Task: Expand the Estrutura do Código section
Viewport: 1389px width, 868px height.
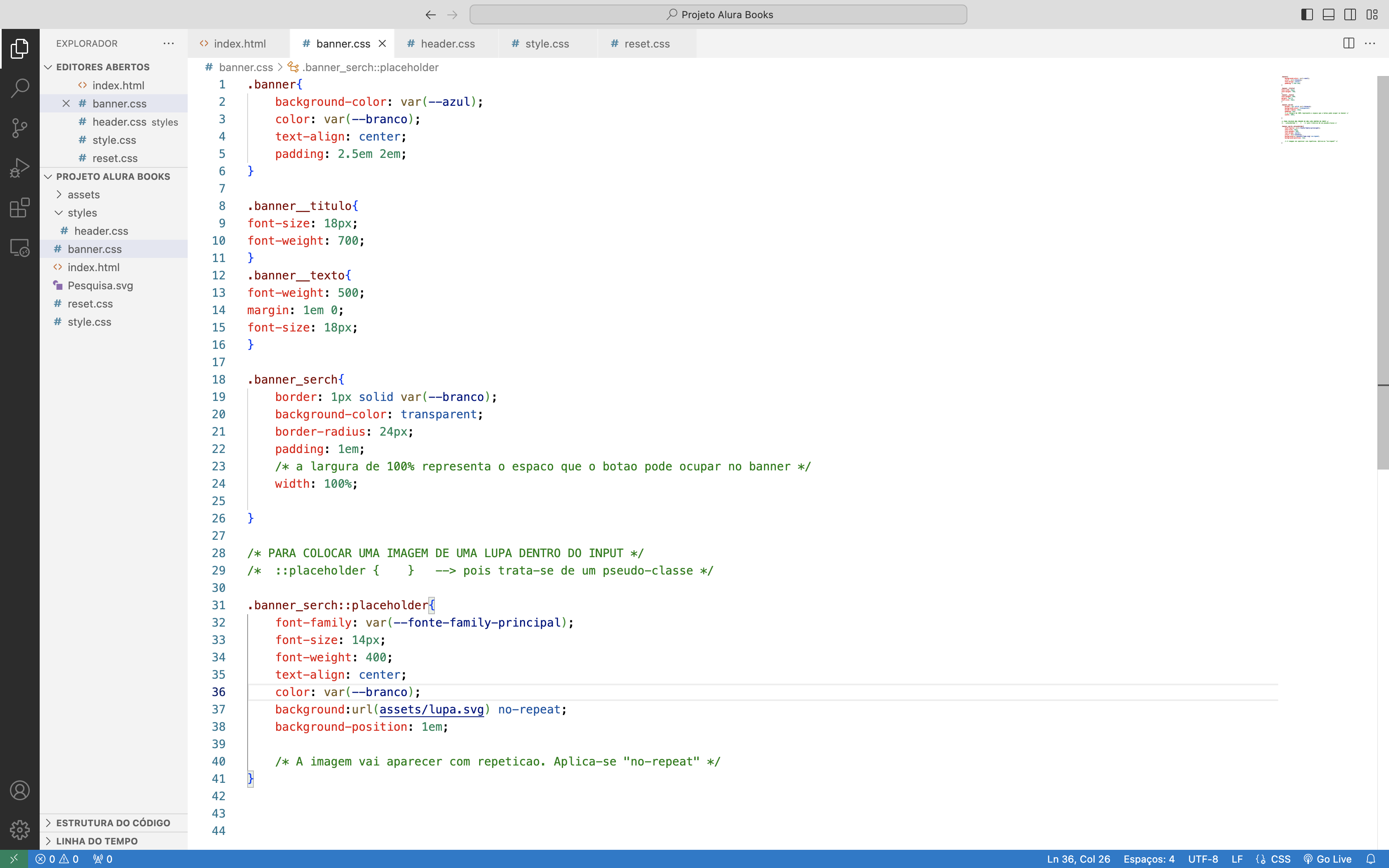Action: pyautogui.click(x=114, y=823)
